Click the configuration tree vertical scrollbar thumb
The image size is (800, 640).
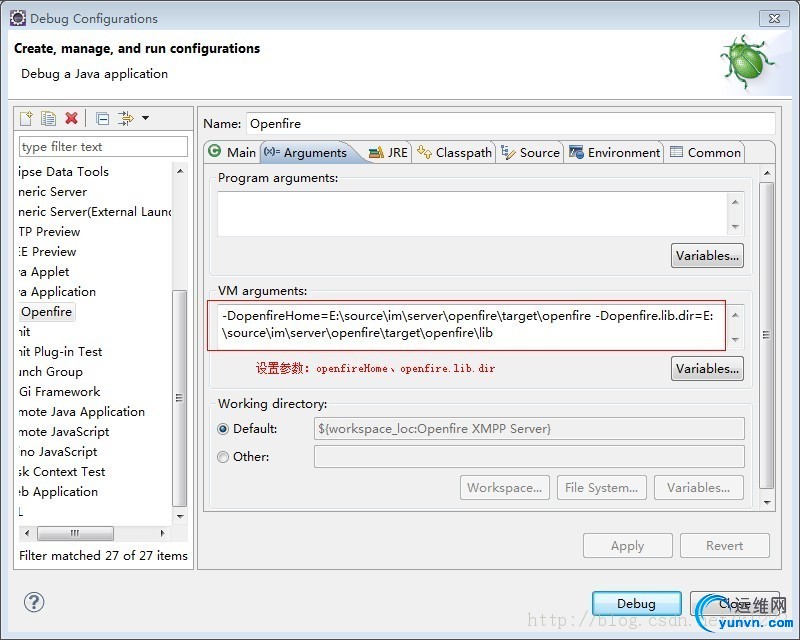coord(180,398)
